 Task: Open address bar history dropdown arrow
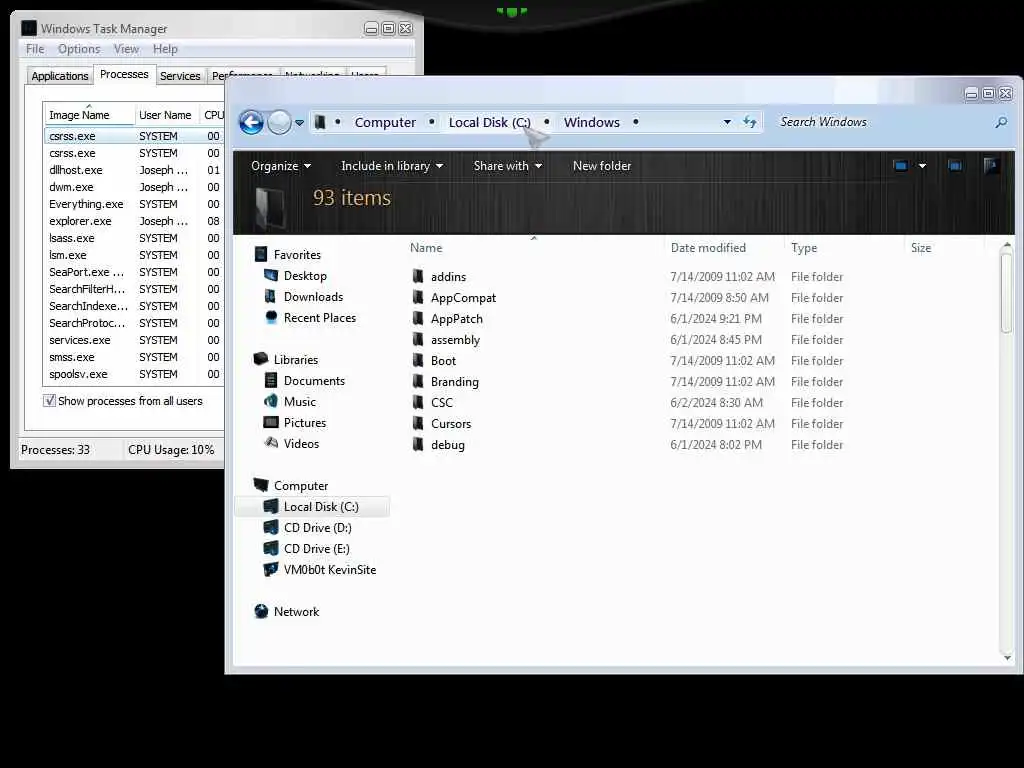[x=727, y=122]
